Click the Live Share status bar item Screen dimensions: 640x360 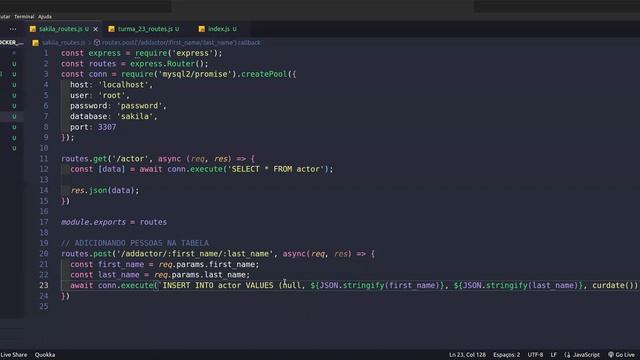14,355
